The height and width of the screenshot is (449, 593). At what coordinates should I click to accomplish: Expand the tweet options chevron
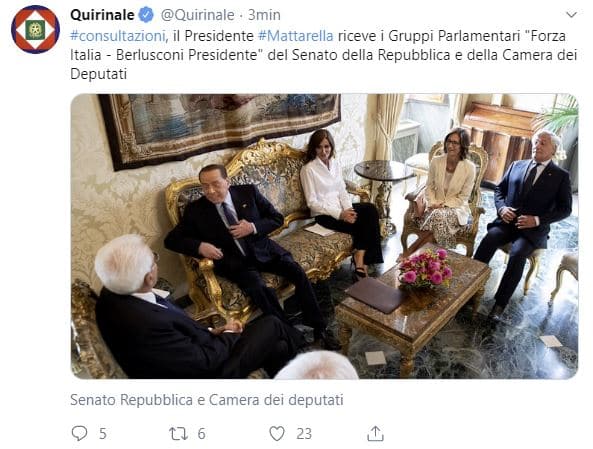tap(571, 15)
